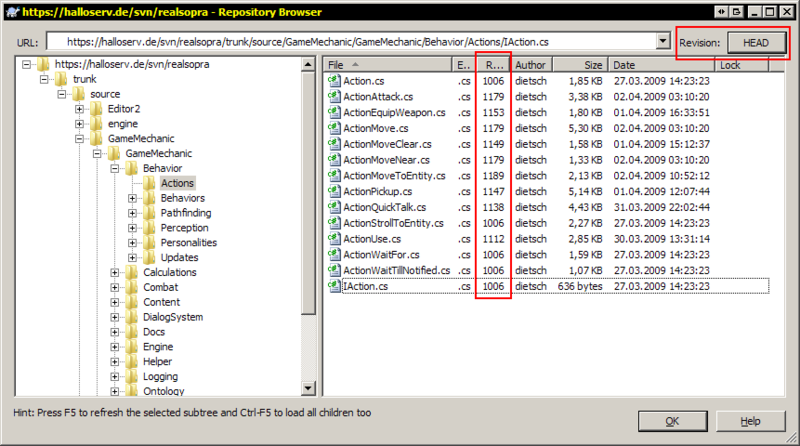
Task: Click the engine folder icon in tree
Action: point(95,123)
